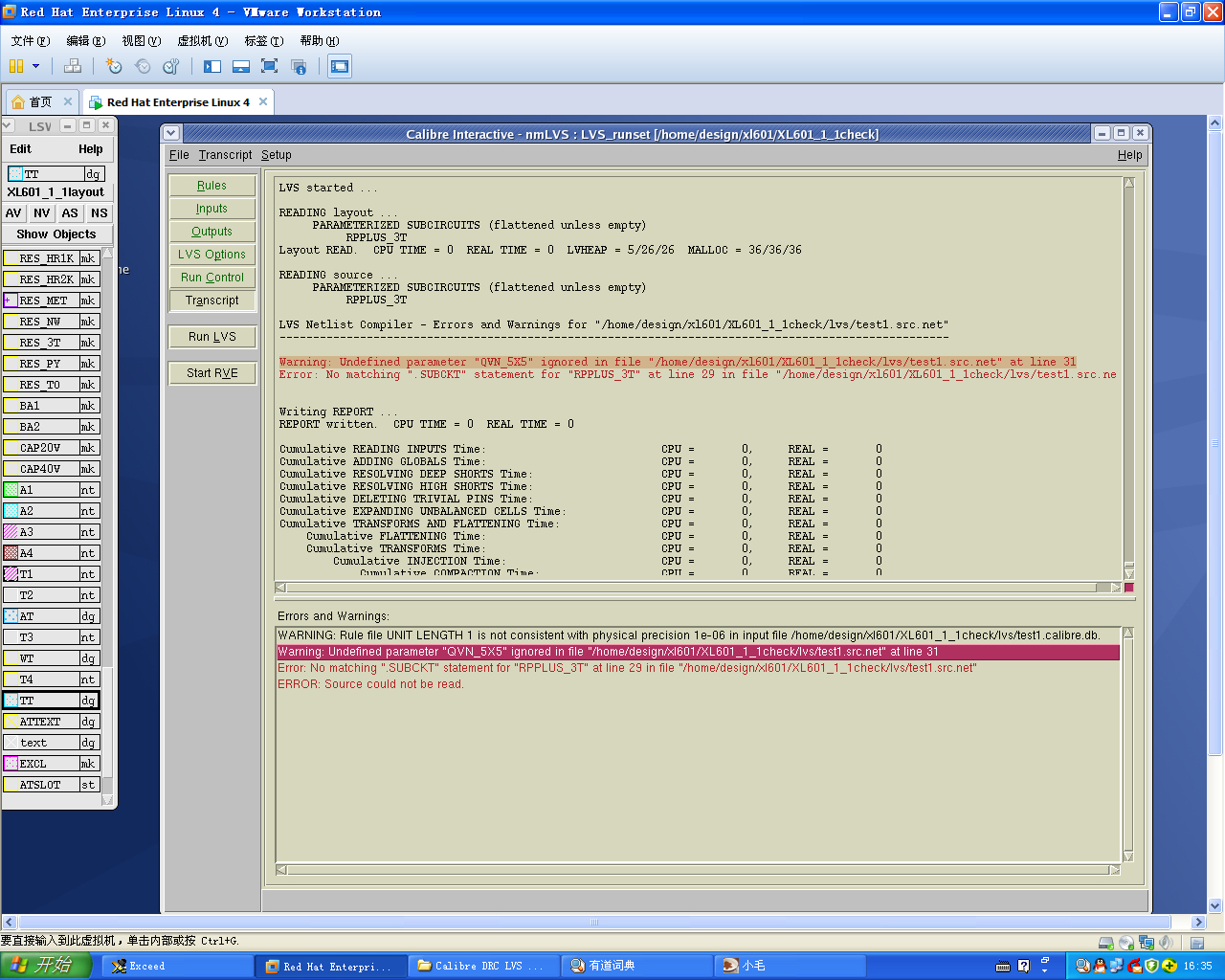
Task: Open the pause button dropdown arrow
Action: pyautogui.click(x=36, y=66)
